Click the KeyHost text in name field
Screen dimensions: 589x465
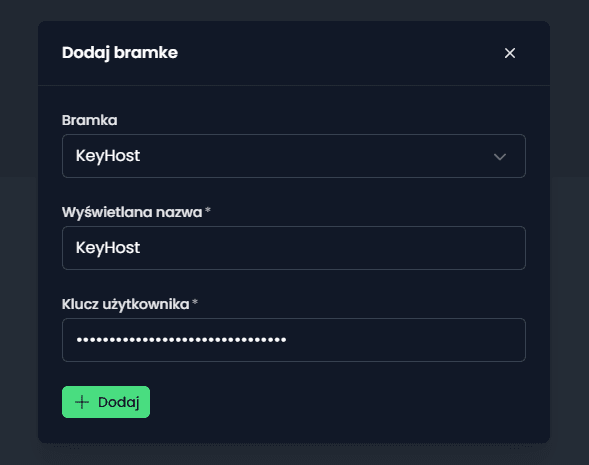pyautogui.click(x=108, y=248)
